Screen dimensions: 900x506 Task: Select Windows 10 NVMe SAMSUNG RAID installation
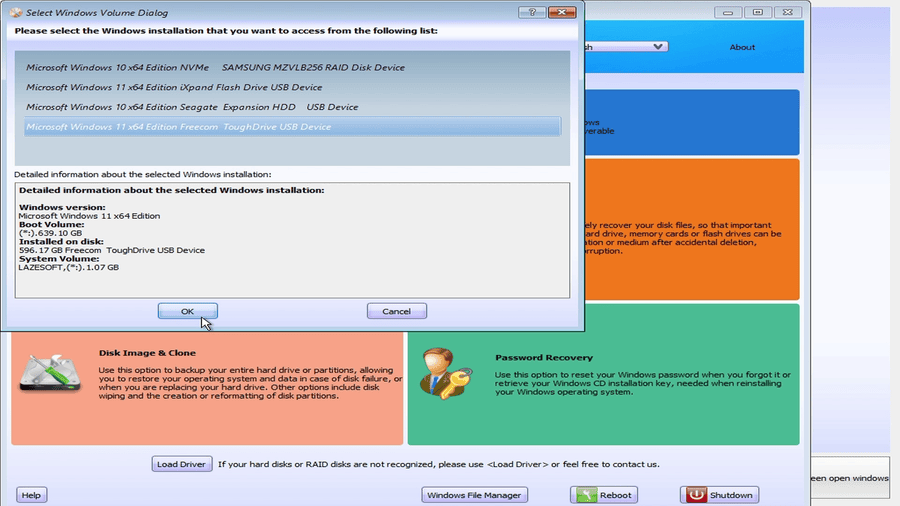(293, 67)
